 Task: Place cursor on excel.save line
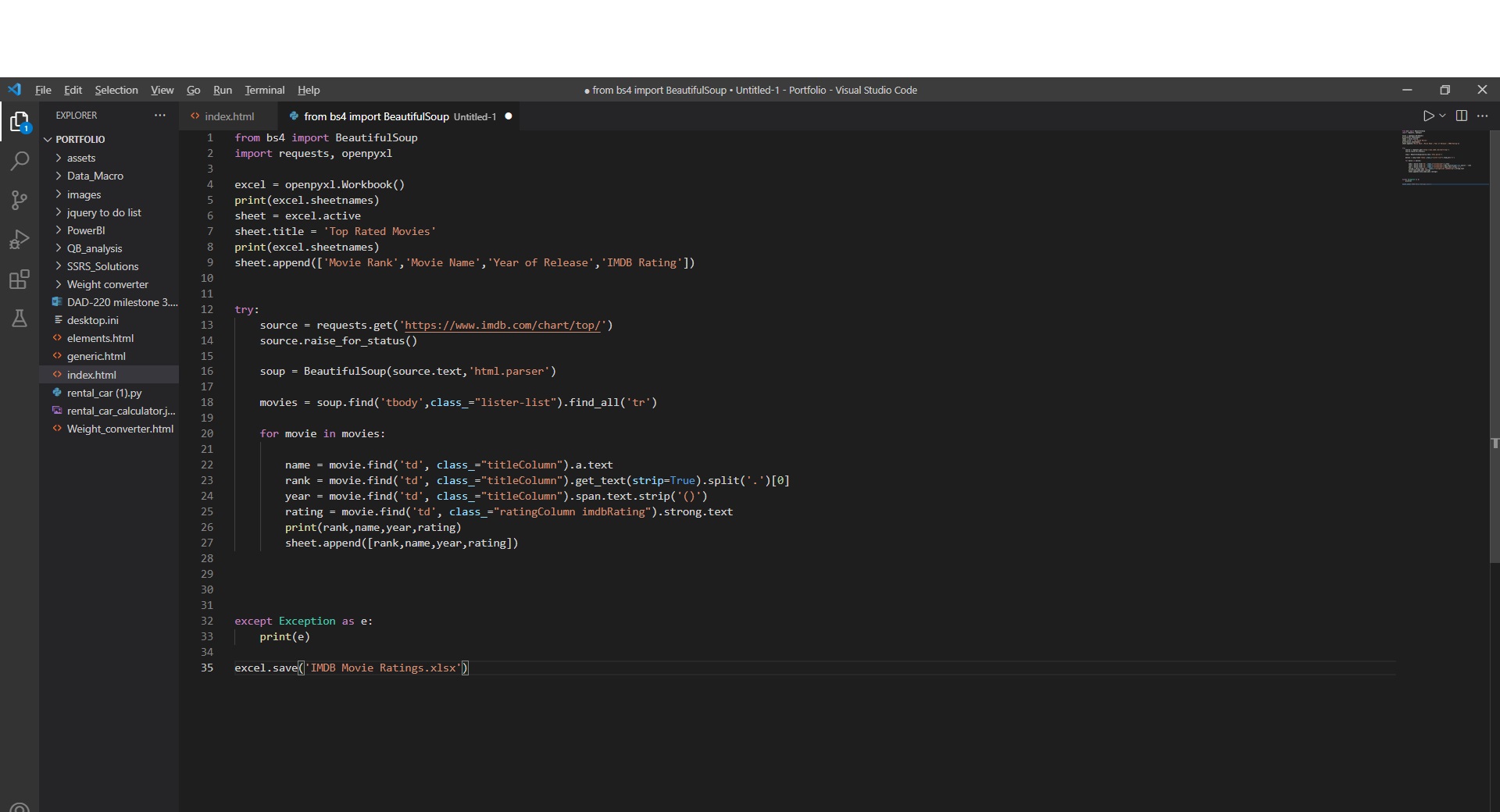click(x=352, y=668)
